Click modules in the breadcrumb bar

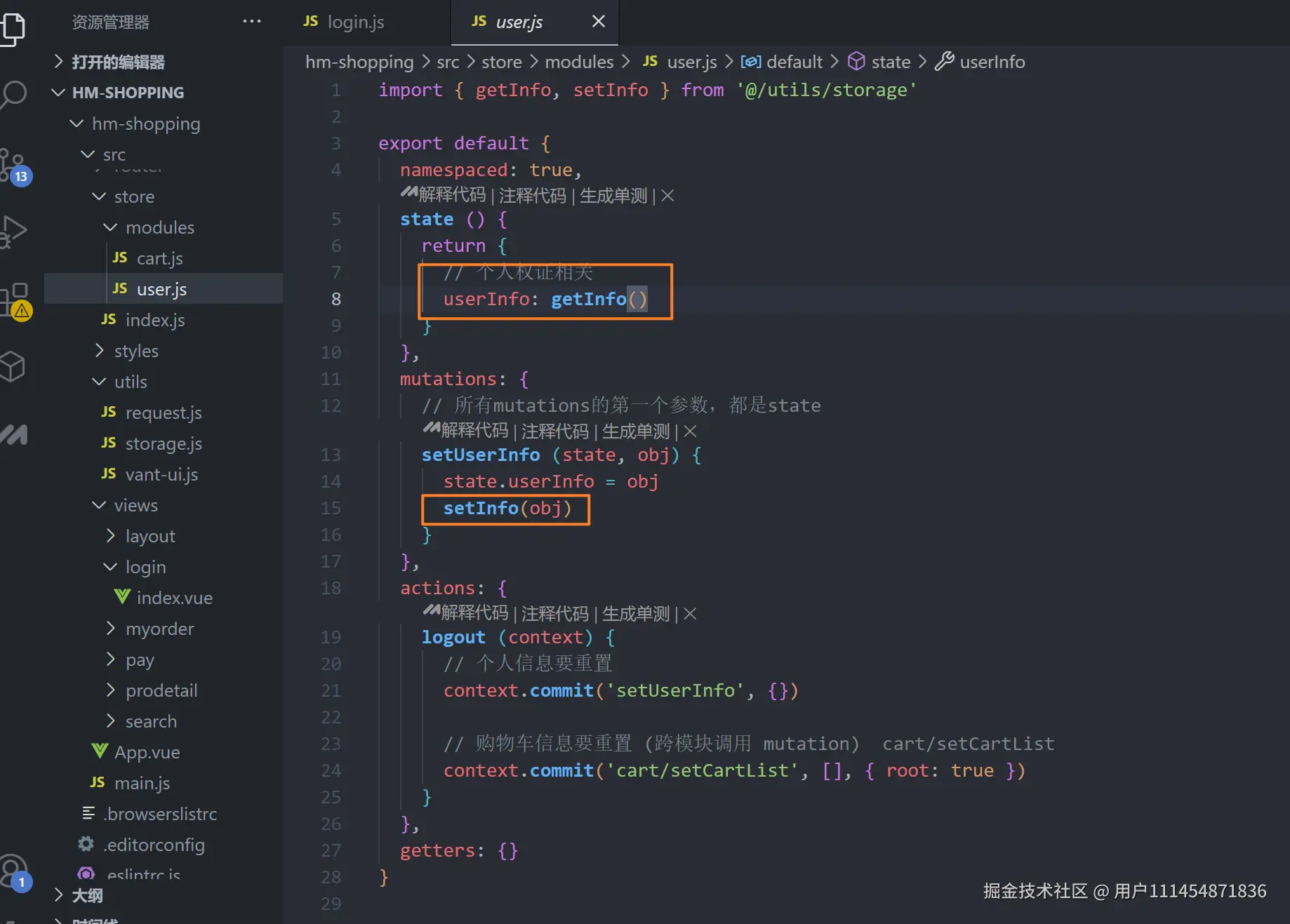click(579, 62)
